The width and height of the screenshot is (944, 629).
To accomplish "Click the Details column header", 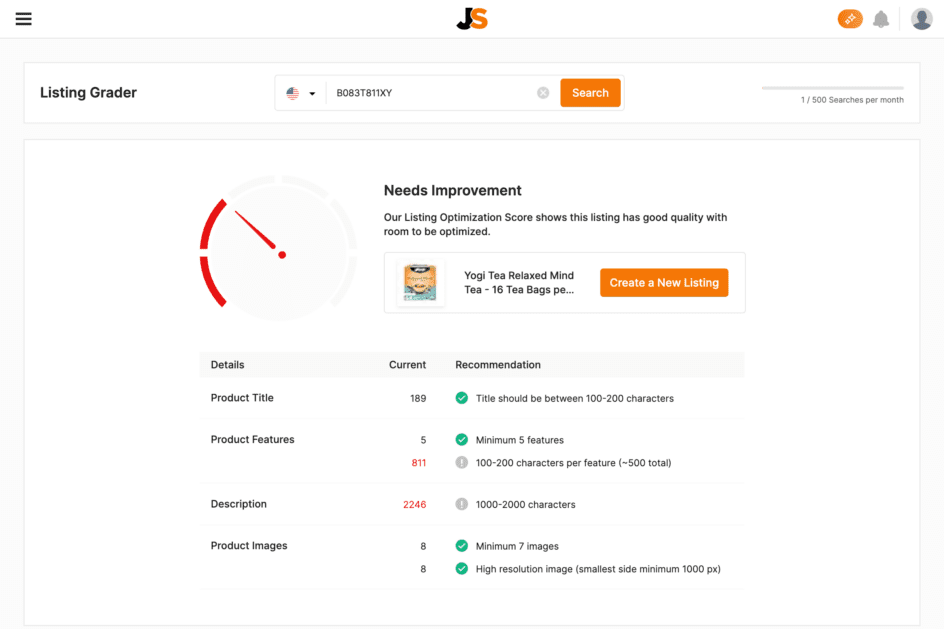I will coord(228,365).
